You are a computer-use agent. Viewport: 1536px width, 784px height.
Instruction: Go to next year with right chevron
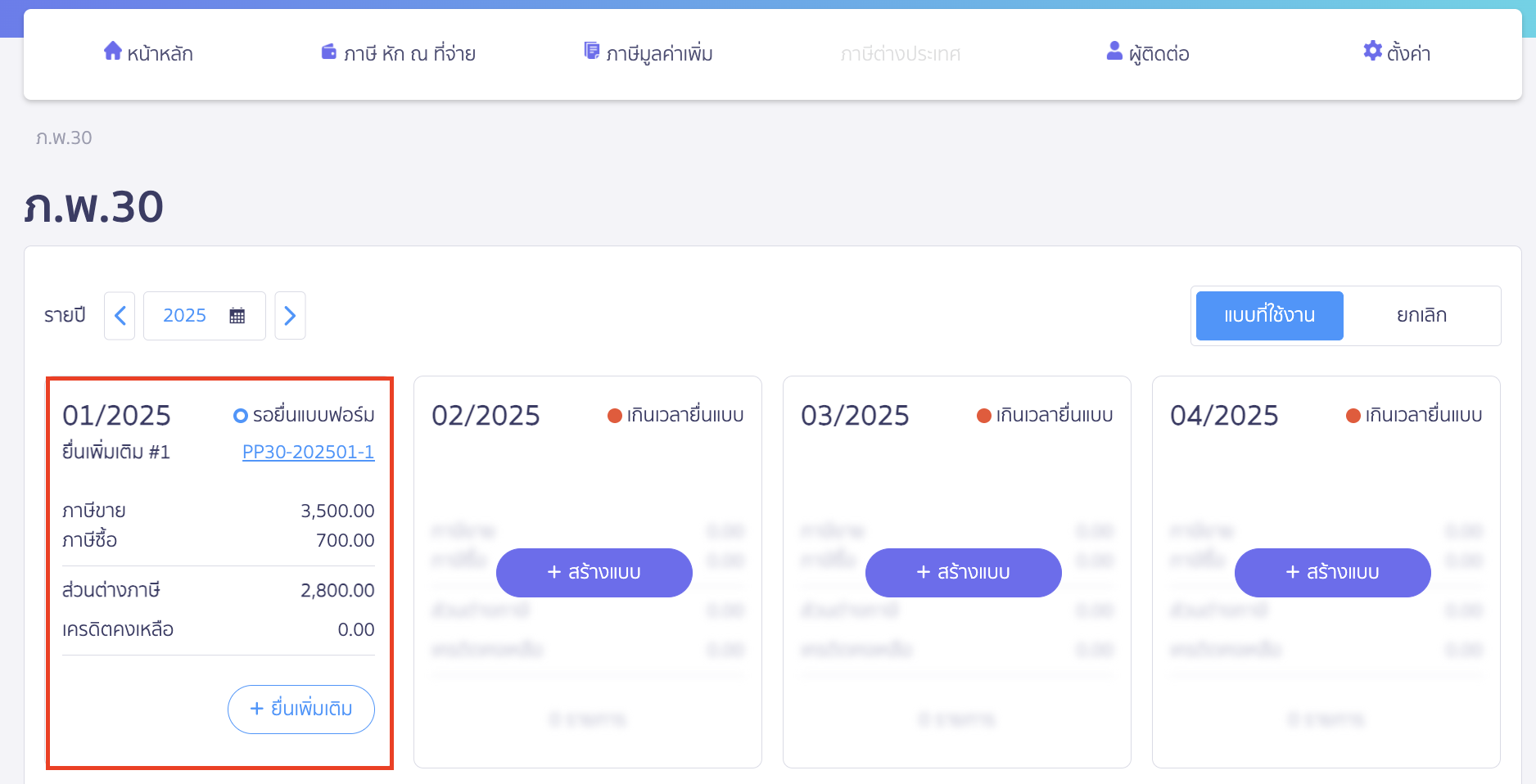[x=290, y=316]
